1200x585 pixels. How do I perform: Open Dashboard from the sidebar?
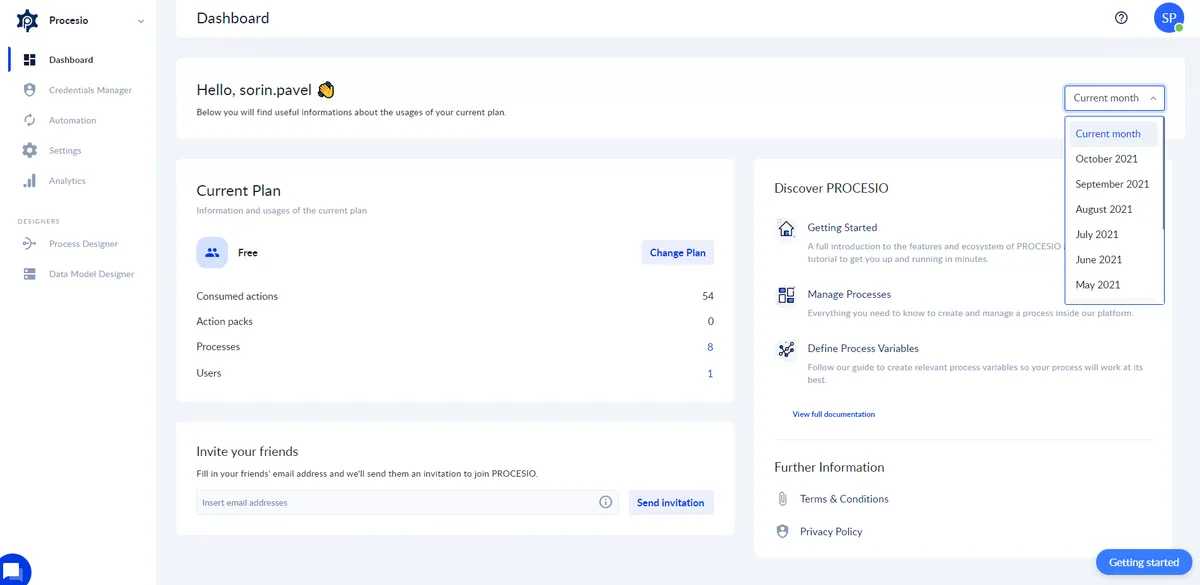[71, 60]
